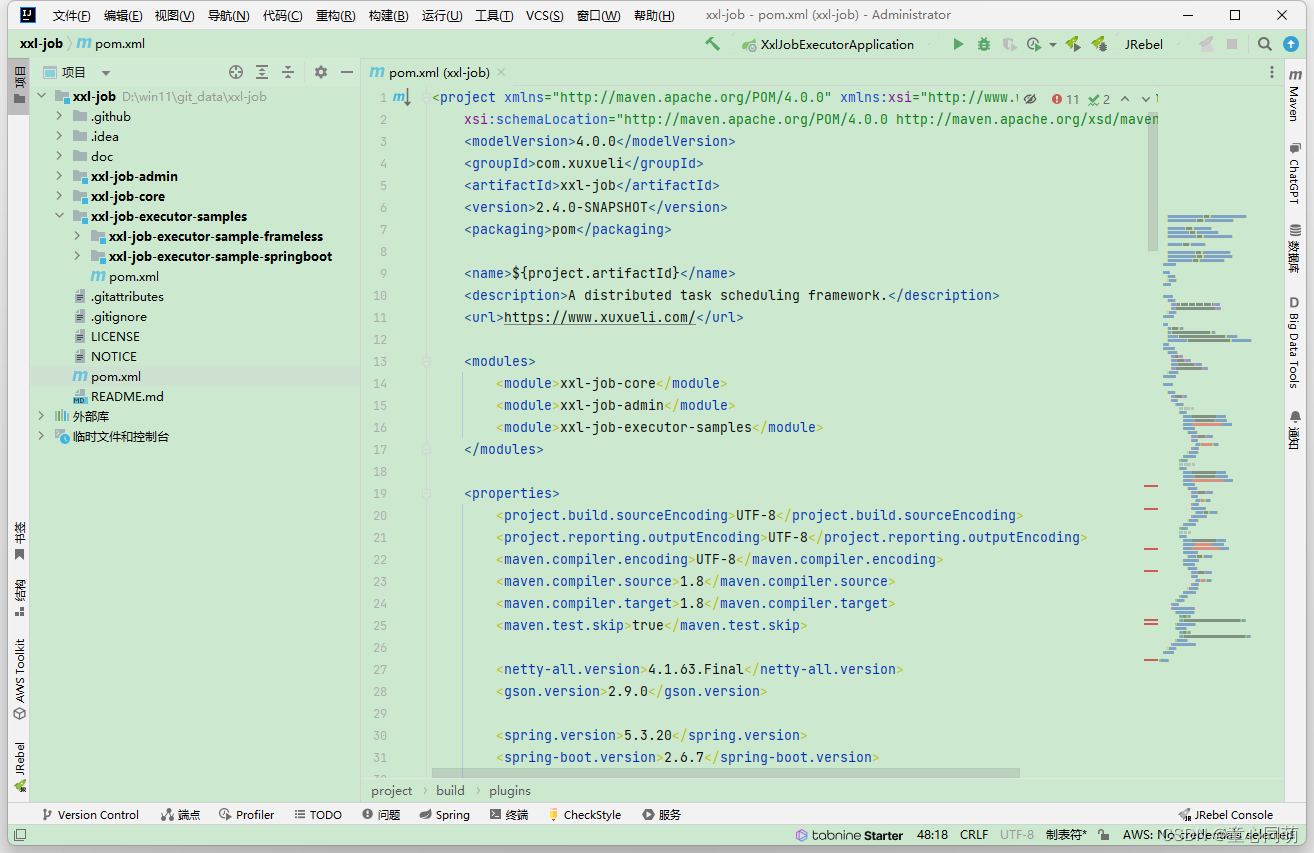1314x853 pixels.
Task: Toggle Notifications bell side panel
Action: [1294, 430]
